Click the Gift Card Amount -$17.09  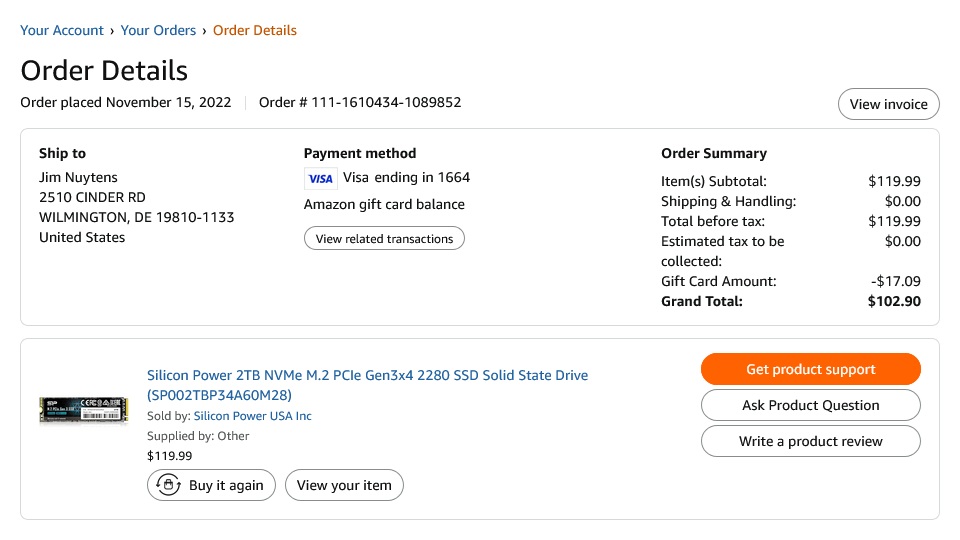tap(896, 281)
